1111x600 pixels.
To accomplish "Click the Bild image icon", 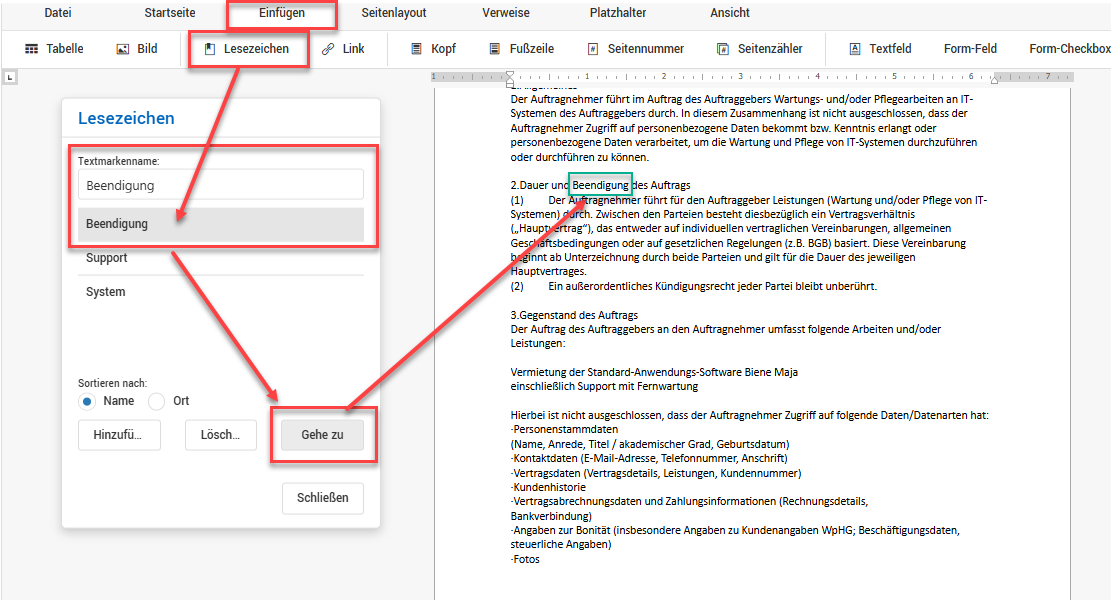I will [x=123, y=49].
